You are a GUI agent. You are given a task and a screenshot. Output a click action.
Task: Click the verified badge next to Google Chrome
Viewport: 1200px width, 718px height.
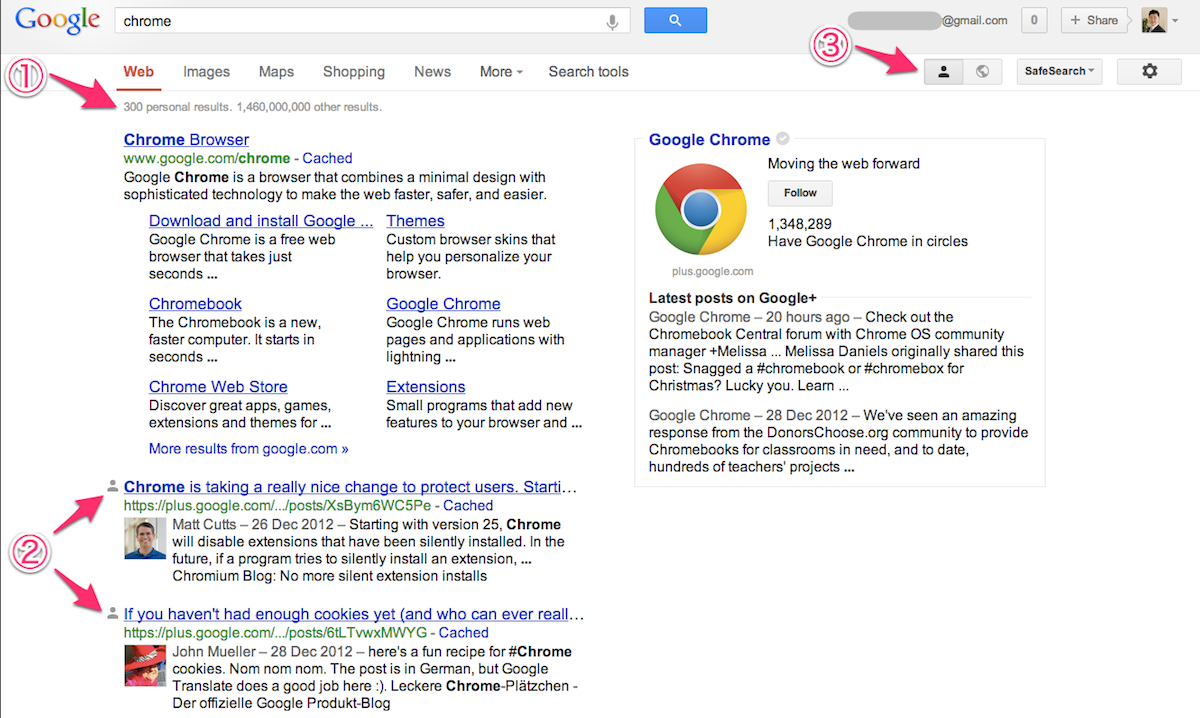tap(783, 139)
